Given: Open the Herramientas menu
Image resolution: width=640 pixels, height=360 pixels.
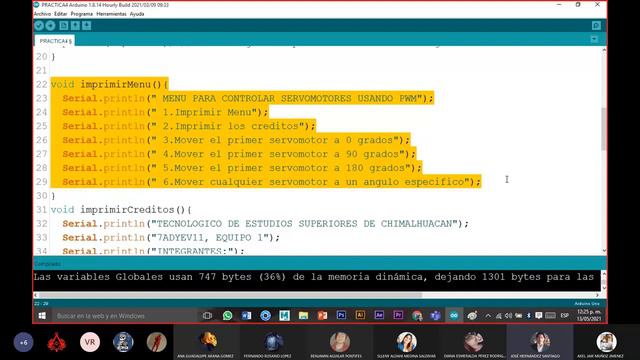Looking at the screenshot, I should (111, 14).
